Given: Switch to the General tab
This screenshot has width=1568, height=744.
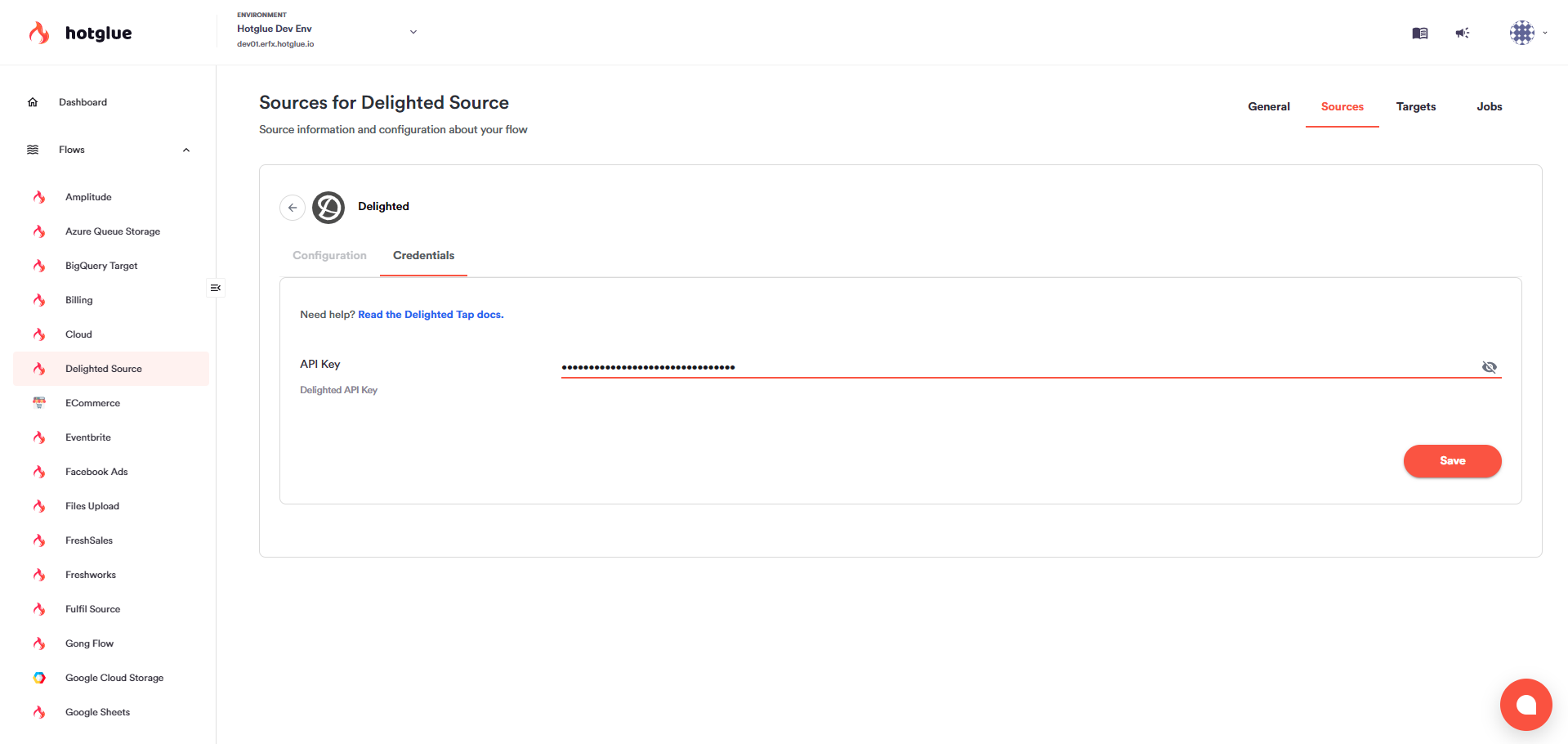Looking at the screenshot, I should (x=1269, y=106).
